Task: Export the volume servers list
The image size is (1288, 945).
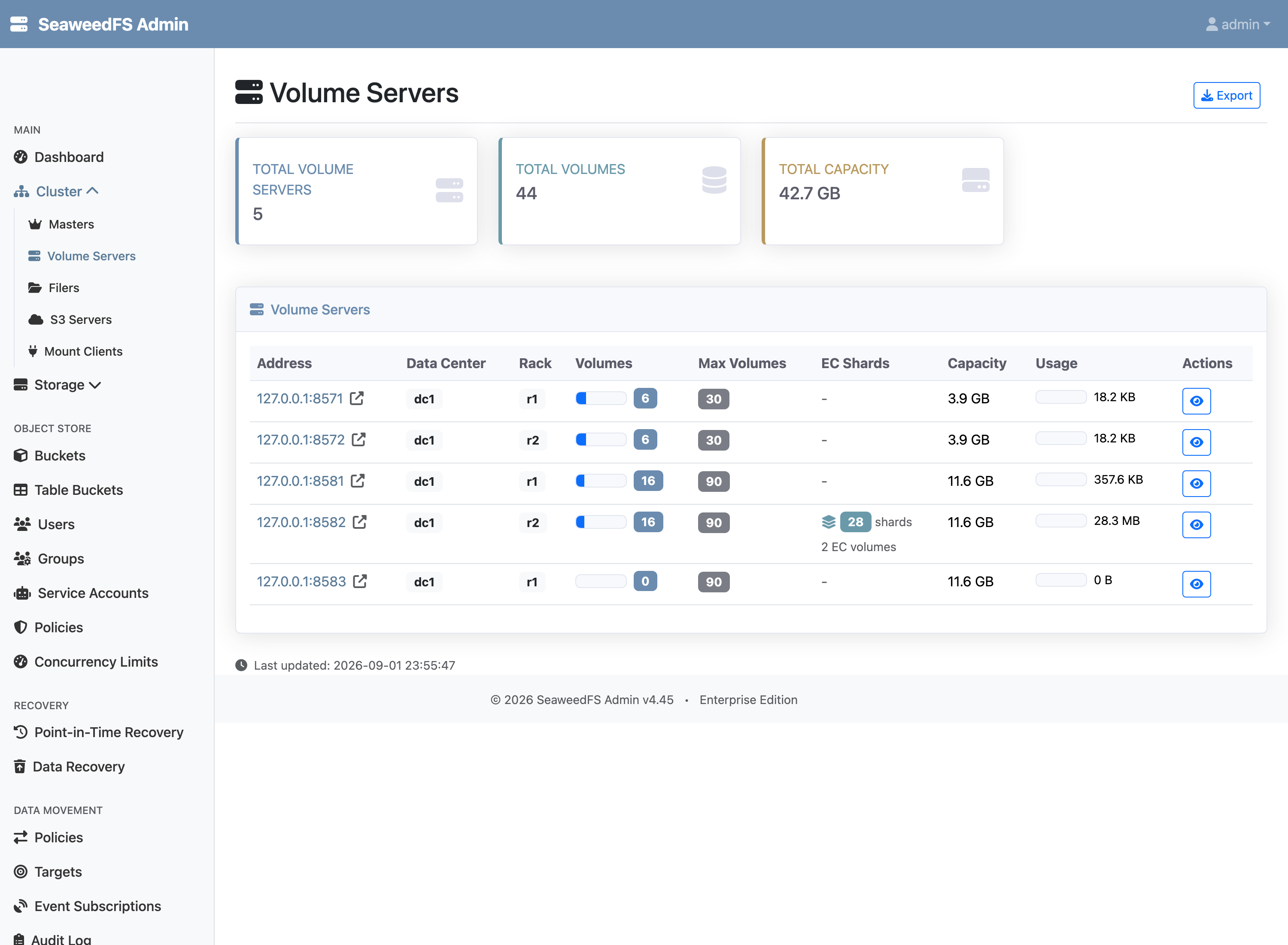Action: pyautogui.click(x=1226, y=95)
